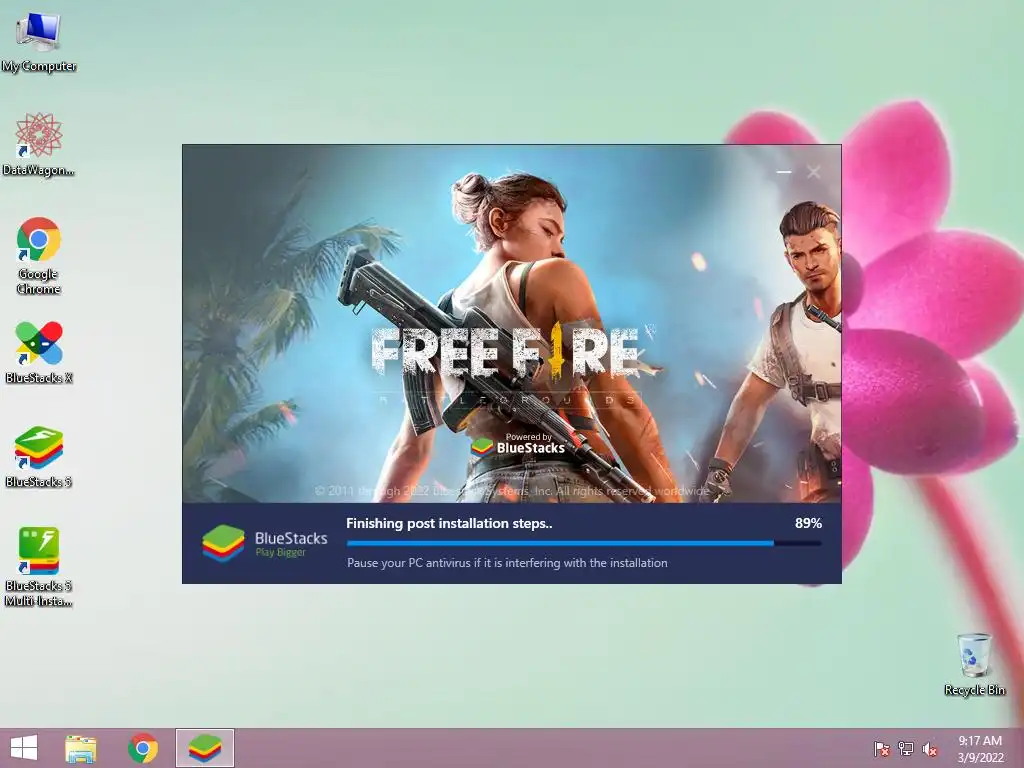Select the DataWagon desktop shortcut
Viewport: 1024px width, 768px height.
[x=39, y=144]
